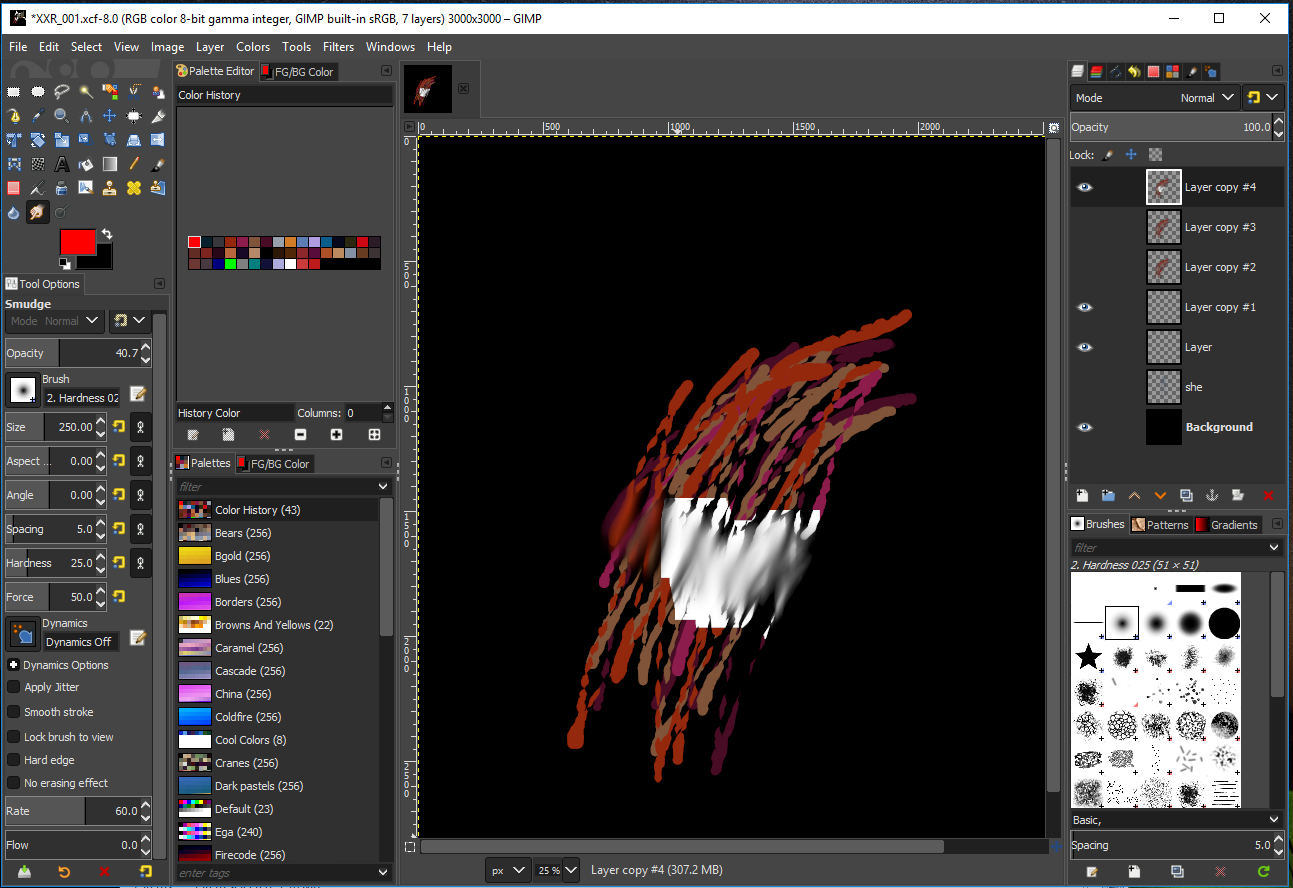Select the Pencil tool
This screenshot has width=1293, height=888.
point(134,164)
